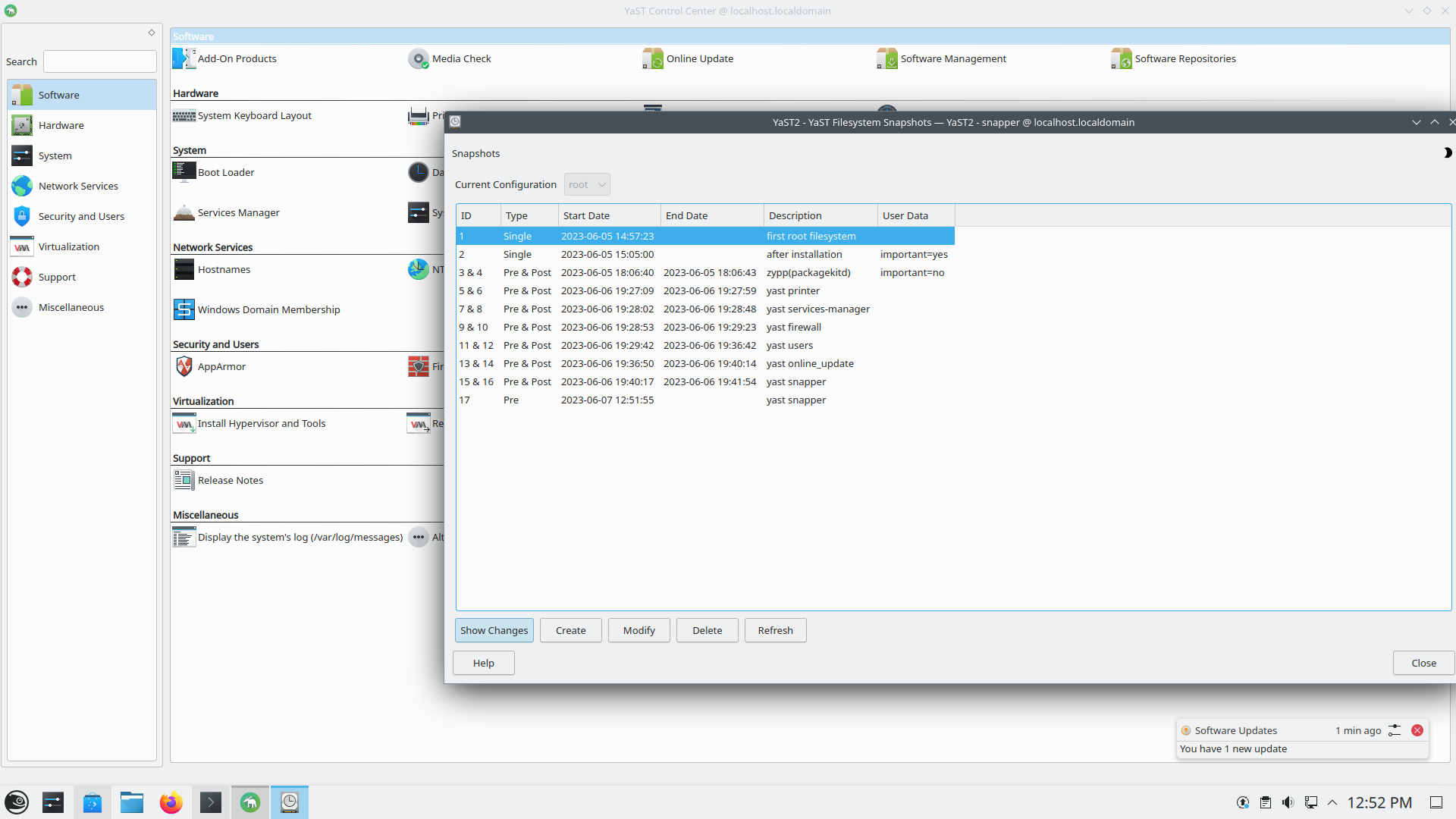This screenshot has height=819, width=1456.
Task: Click Refresh snapshots button
Action: point(776,630)
